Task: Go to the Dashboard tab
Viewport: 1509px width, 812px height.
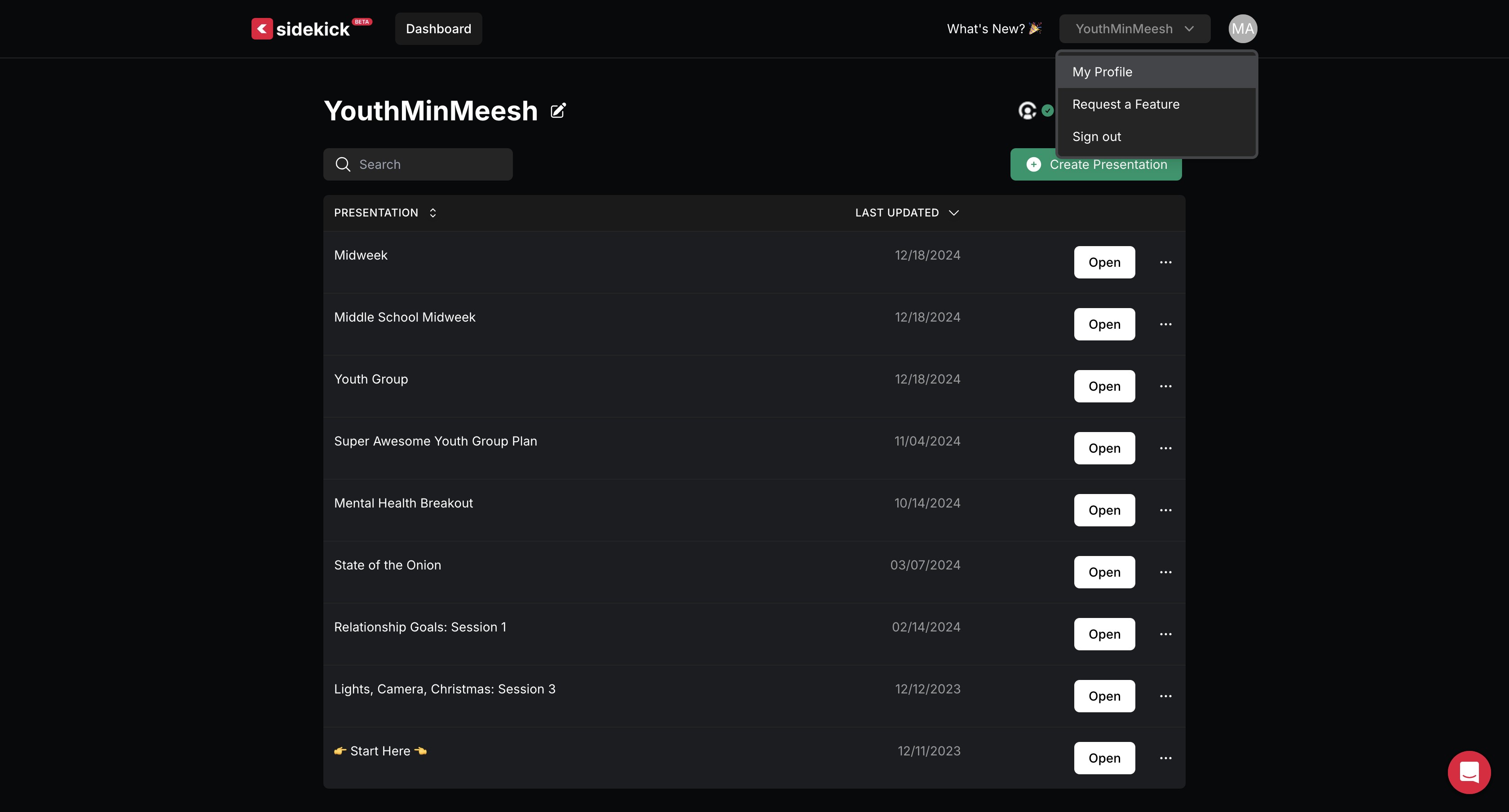Action: [x=438, y=29]
